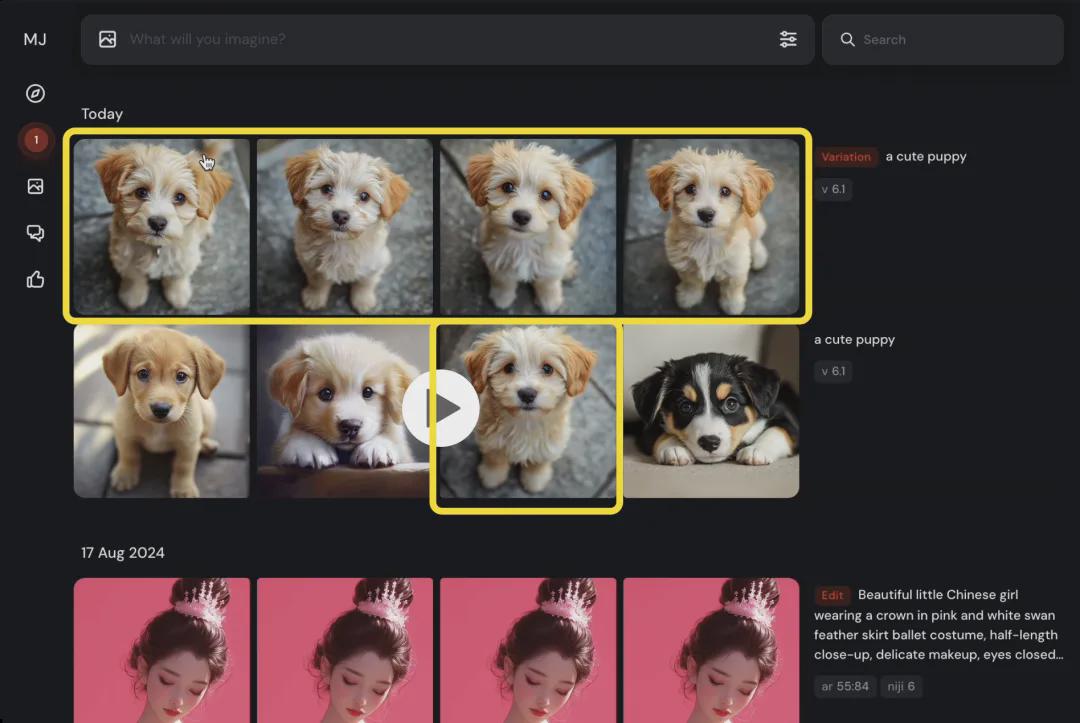Focus the Search field
The height and width of the screenshot is (723, 1080).
[x=942, y=39]
